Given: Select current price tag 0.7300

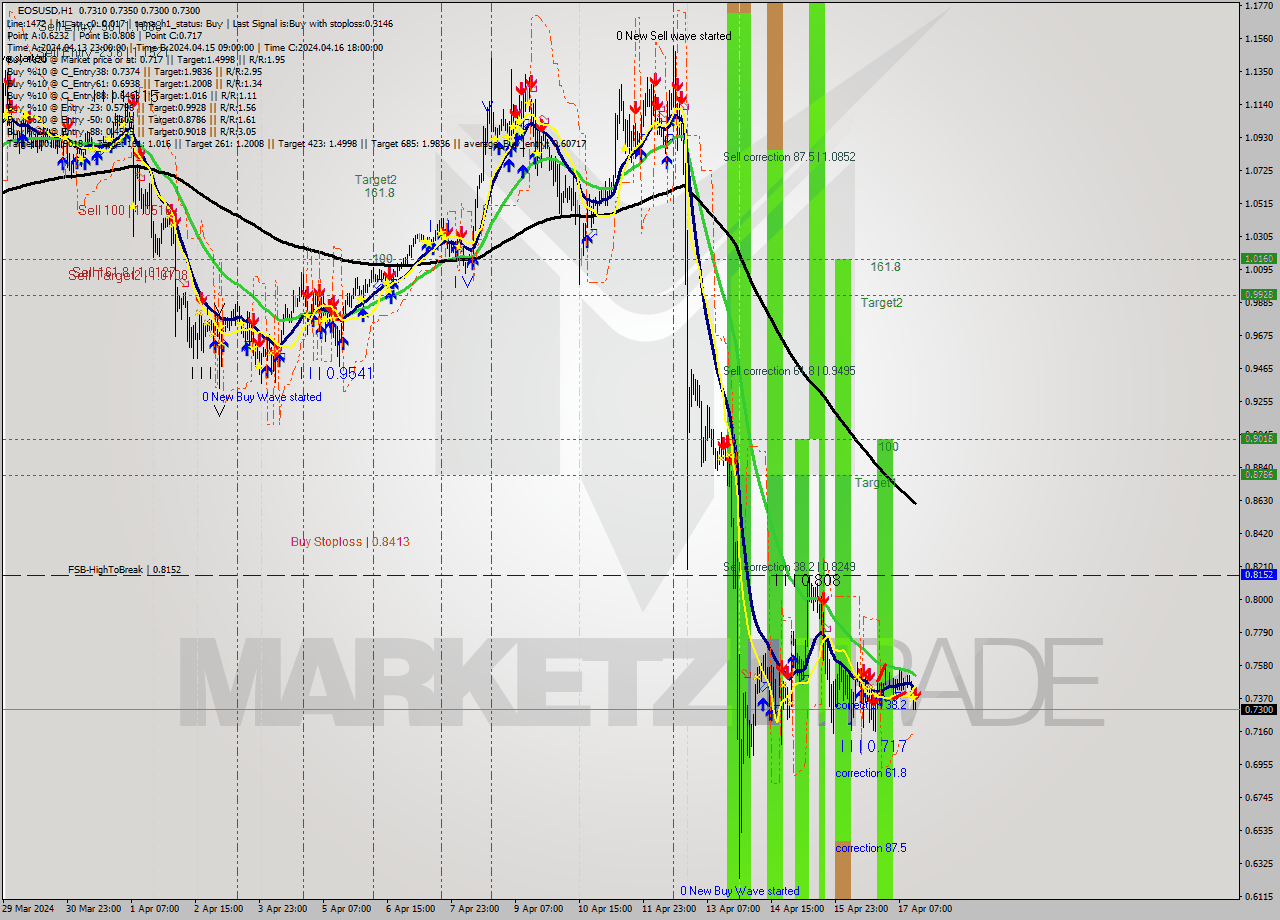Looking at the screenshot, I should pos(1258,709).
